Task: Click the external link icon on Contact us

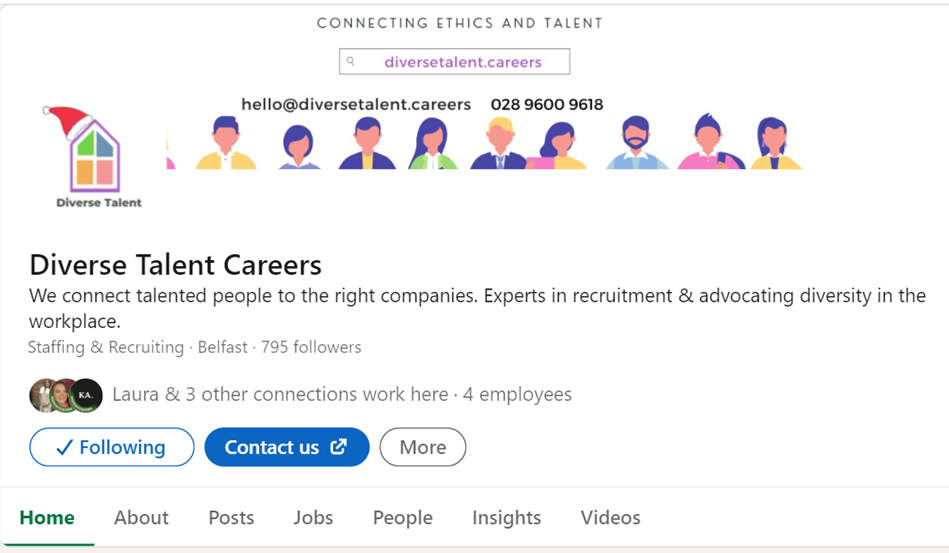Action: point(338,447)
